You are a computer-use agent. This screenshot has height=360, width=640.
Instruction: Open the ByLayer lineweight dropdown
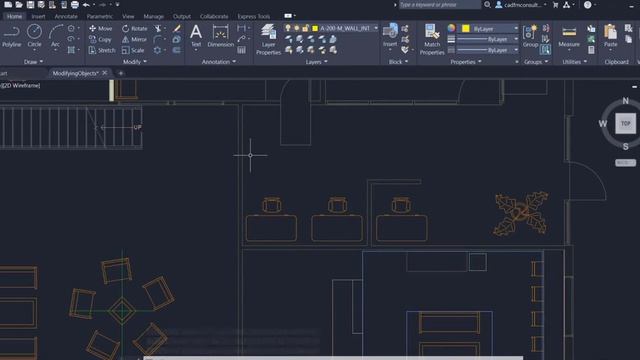[x=516, y=39]
